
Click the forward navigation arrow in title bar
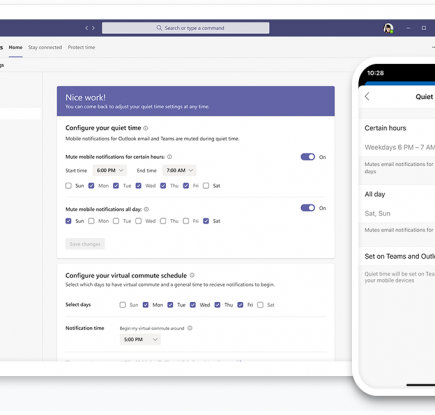[93, 28]
